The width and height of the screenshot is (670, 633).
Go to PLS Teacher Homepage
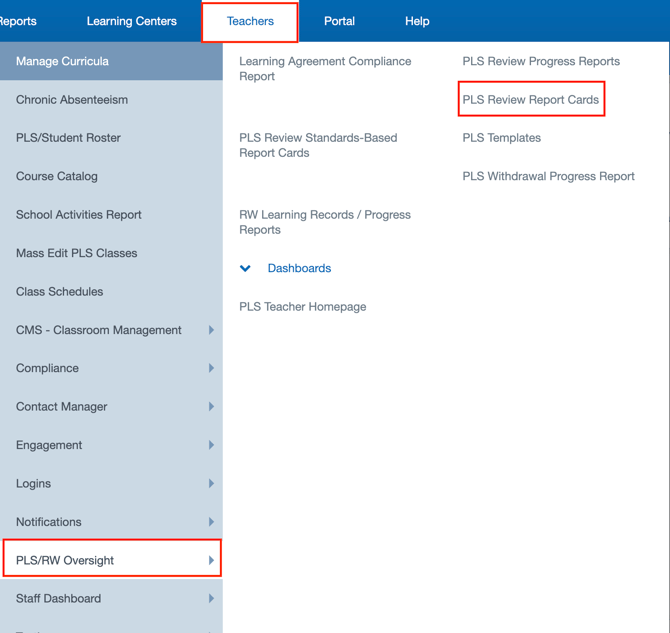click(302, 307)
